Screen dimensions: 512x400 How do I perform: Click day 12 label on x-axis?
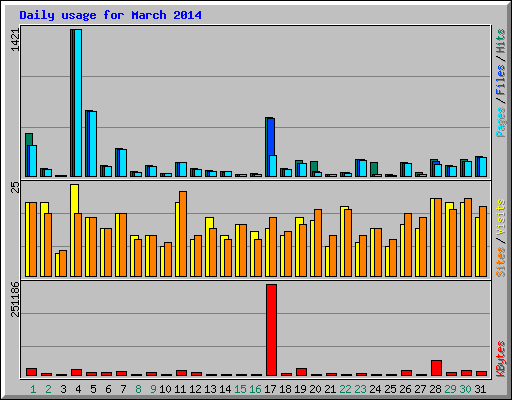[x=195, y=389]
